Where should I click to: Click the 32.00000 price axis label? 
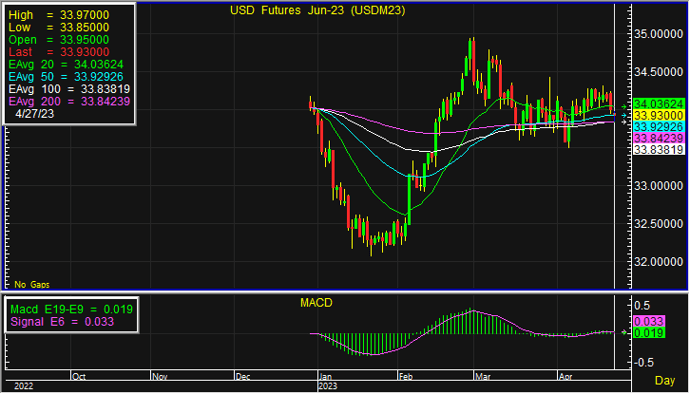tap(659, 262)
